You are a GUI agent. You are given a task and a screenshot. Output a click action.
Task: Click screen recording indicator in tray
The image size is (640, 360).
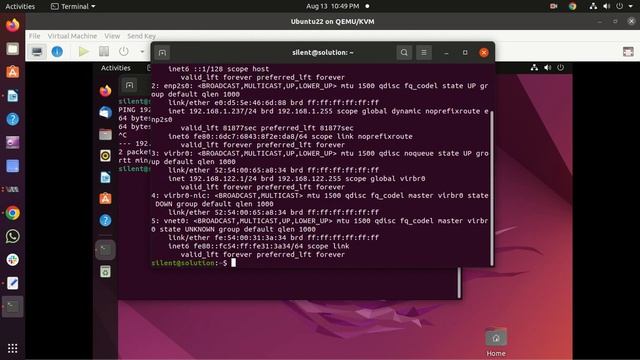553,6
